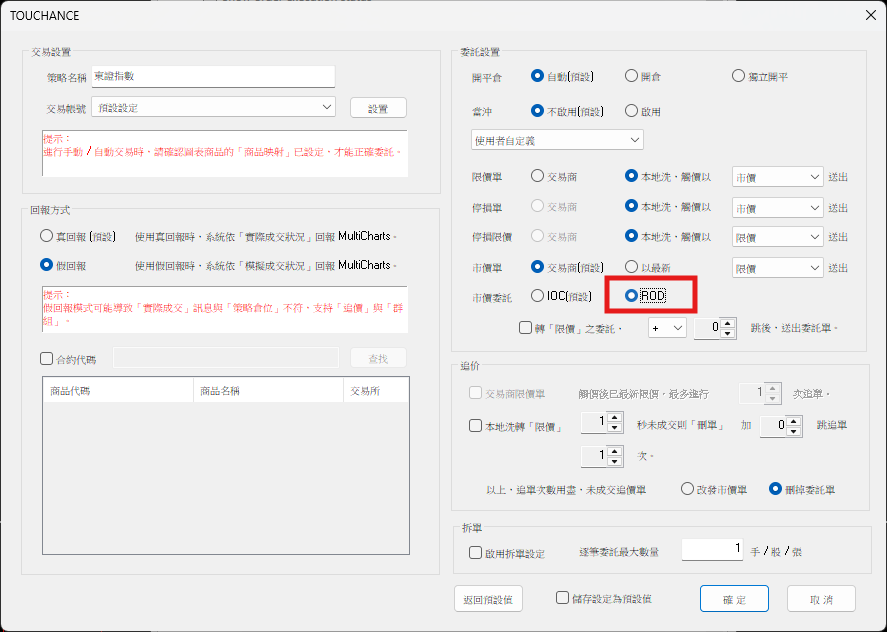This screenshot has width=887, height=632.
Task: Select 獨立開平 radio option
Action: click(x=739, y=76)
